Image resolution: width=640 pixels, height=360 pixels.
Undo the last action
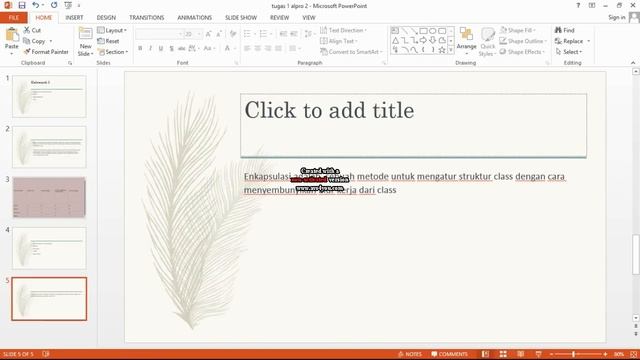[x=36, y=5]
